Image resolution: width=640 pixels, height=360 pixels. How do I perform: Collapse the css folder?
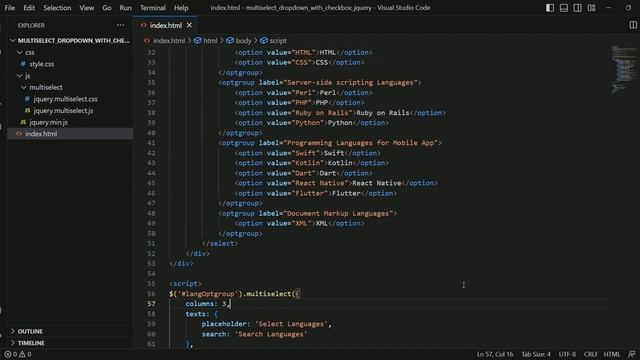tap(70, 52)
